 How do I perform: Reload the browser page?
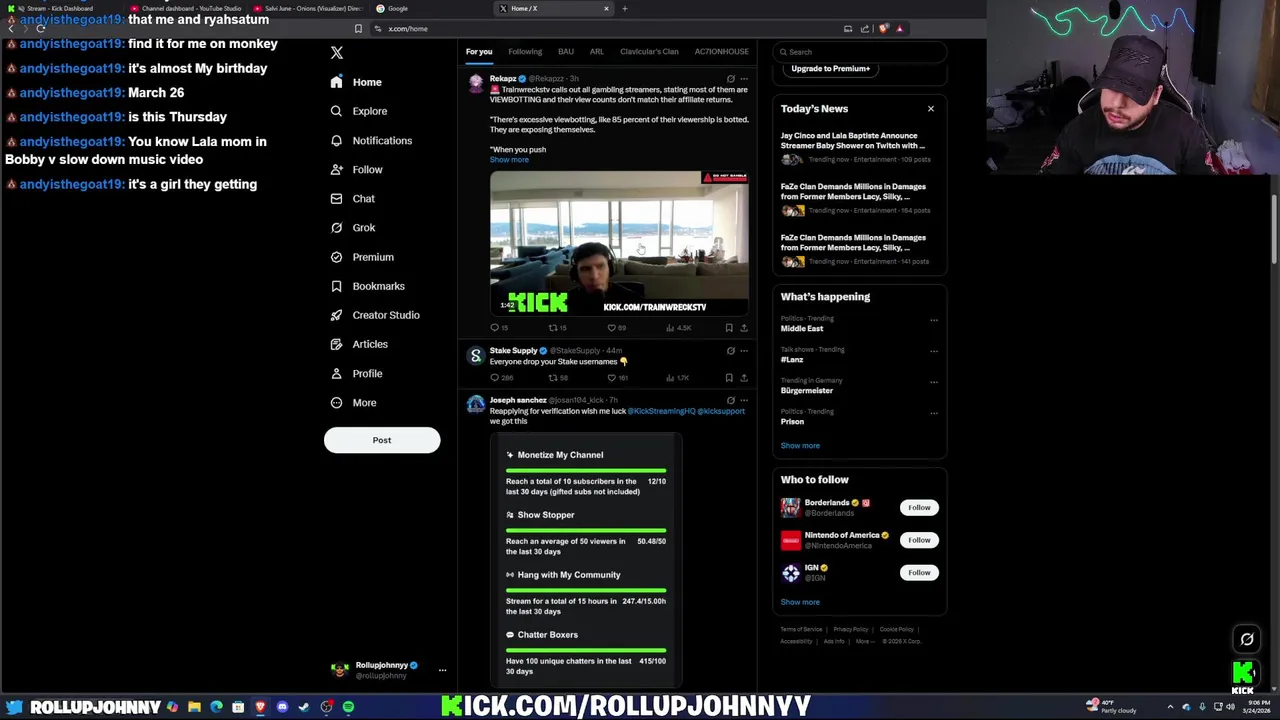(40, 29)
